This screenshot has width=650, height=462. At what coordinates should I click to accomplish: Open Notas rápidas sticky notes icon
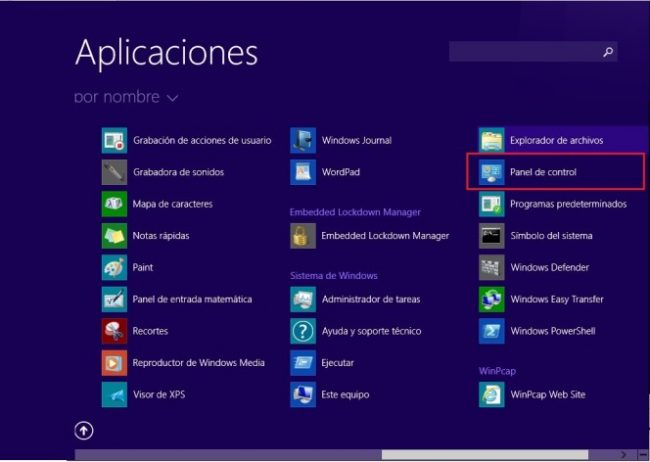coord(114,236)
